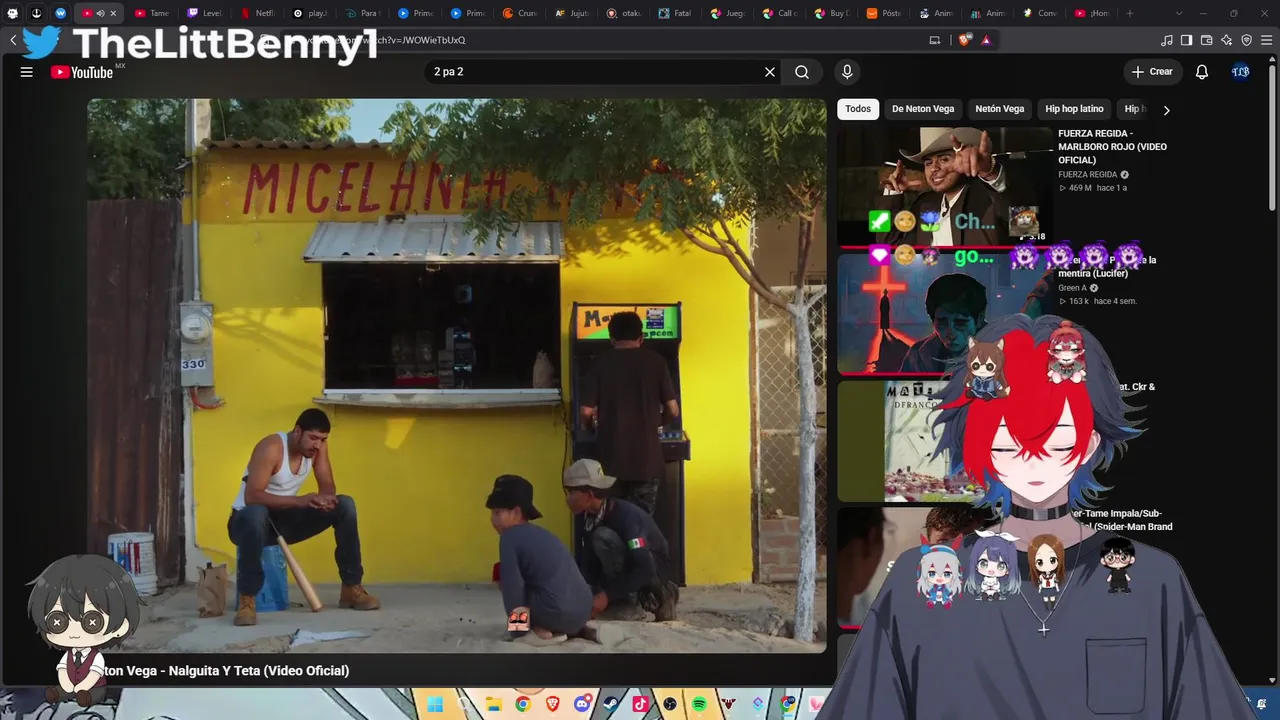1280x720 pixels.
Task: Select the 'Todos' filter chip
Action: [x=858, y=109]
